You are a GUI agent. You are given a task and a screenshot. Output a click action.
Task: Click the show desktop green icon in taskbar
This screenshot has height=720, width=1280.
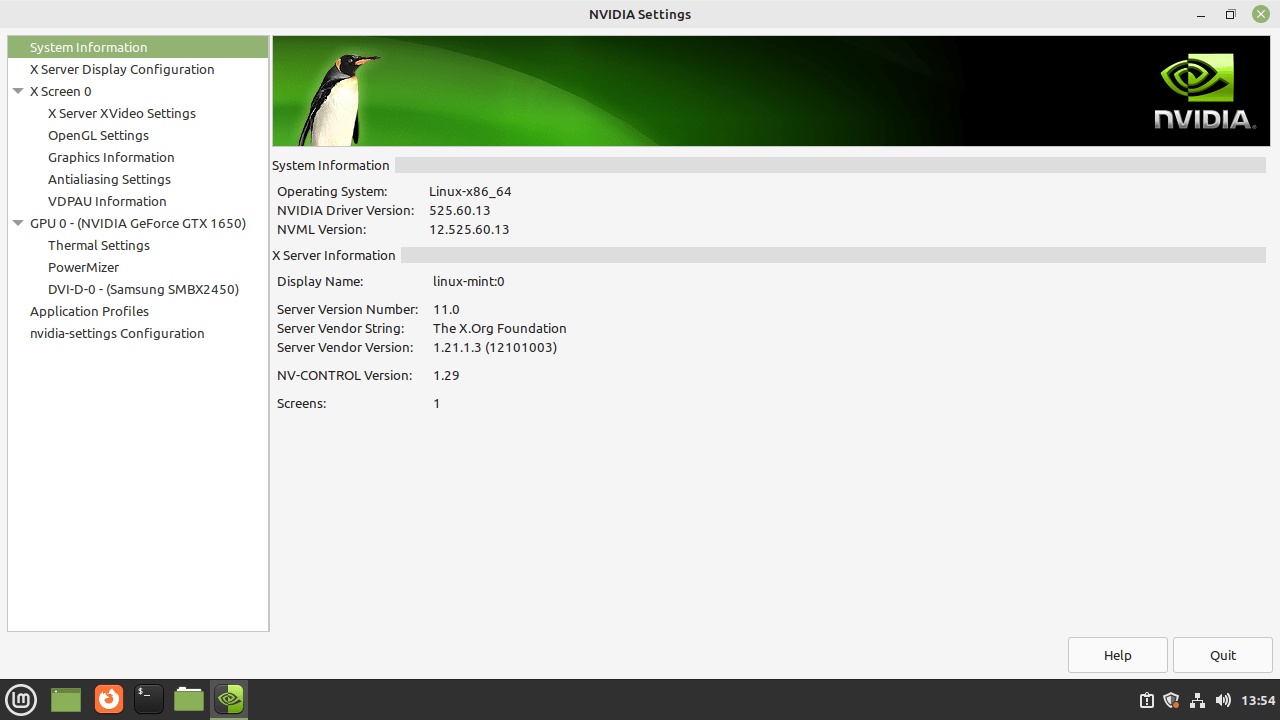pos(66,699)
